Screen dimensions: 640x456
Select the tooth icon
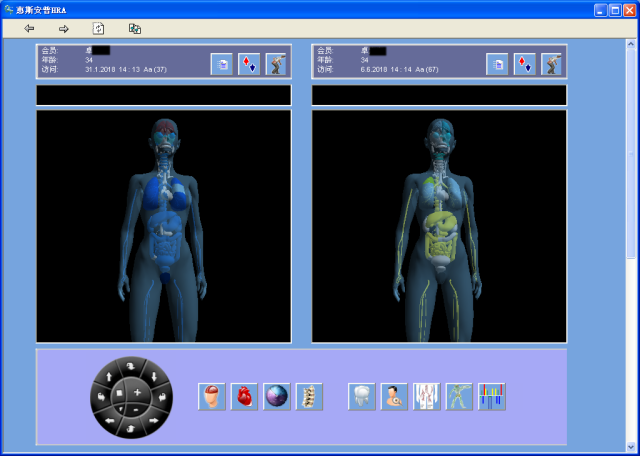[361, 396]
